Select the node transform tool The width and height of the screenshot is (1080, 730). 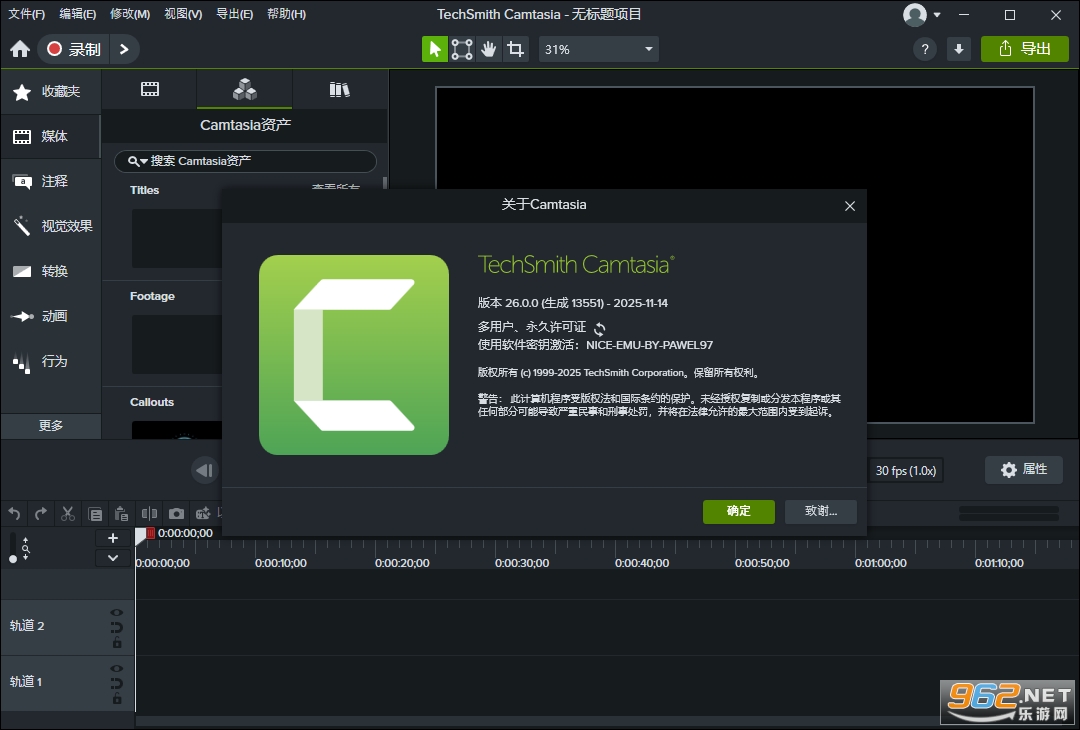pos(461,49)
